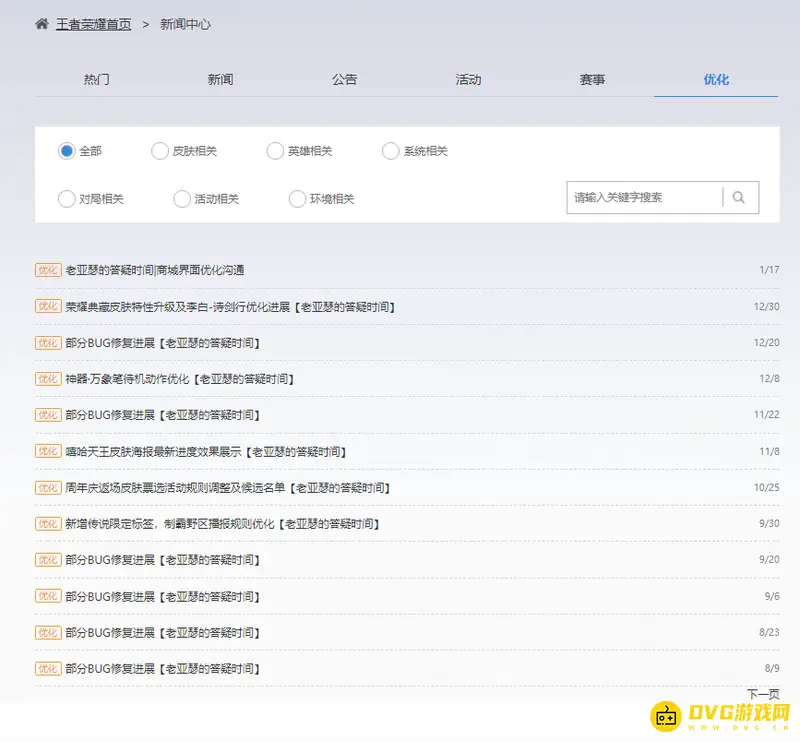Select the 系统相关 filter option
The width and height of the screenshot is (800, 742).
coord(390,151)
